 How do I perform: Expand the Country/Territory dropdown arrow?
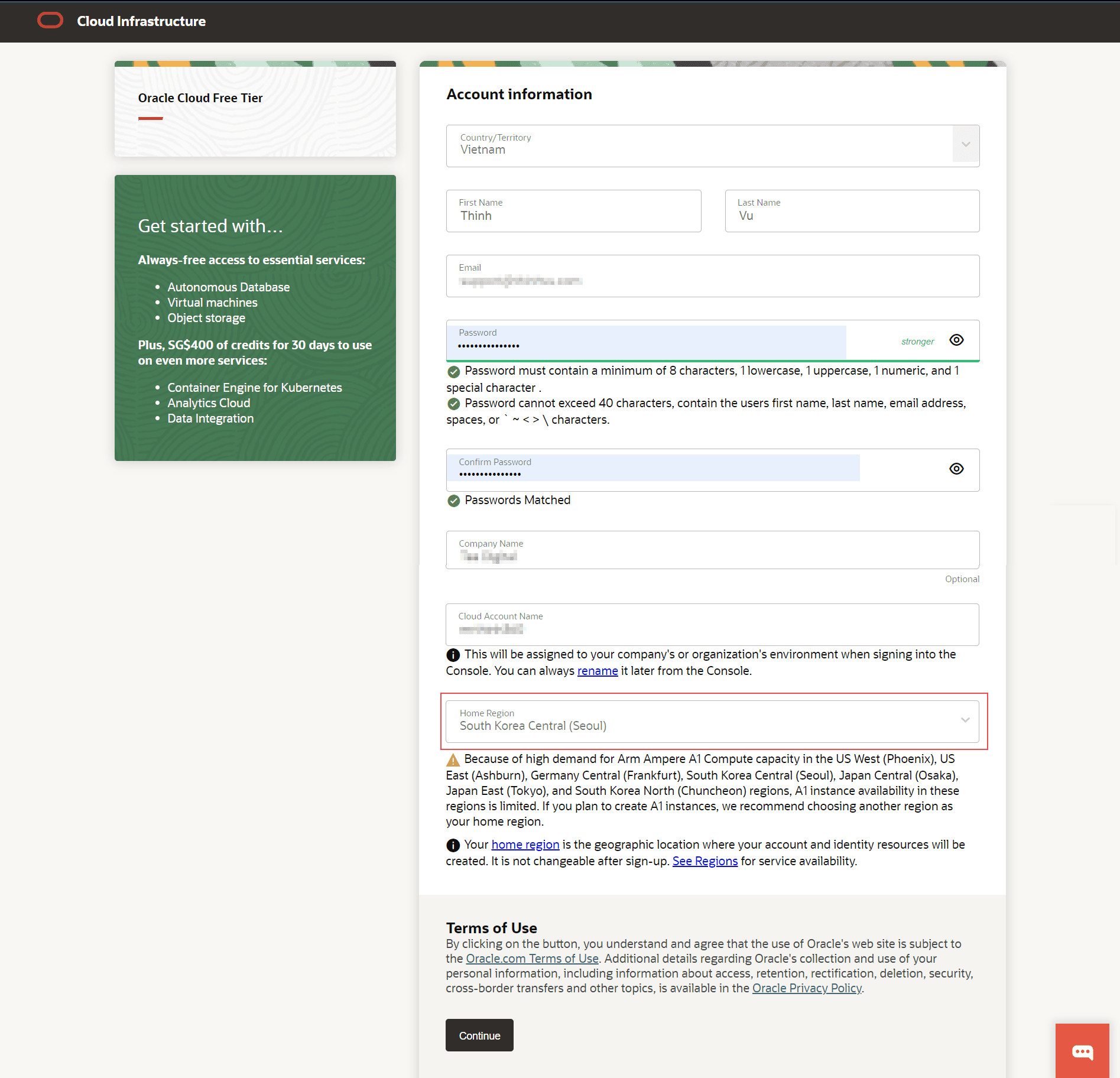coord(966,145)
